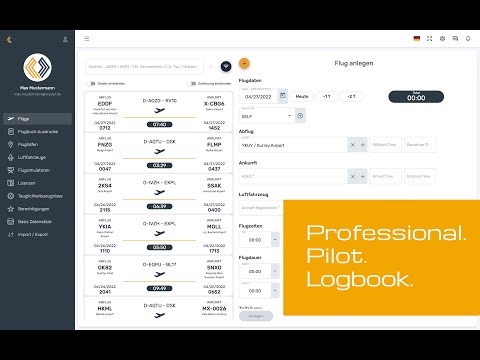
Task: Click the Total 00:00 time pill
Action: [416, 97]
